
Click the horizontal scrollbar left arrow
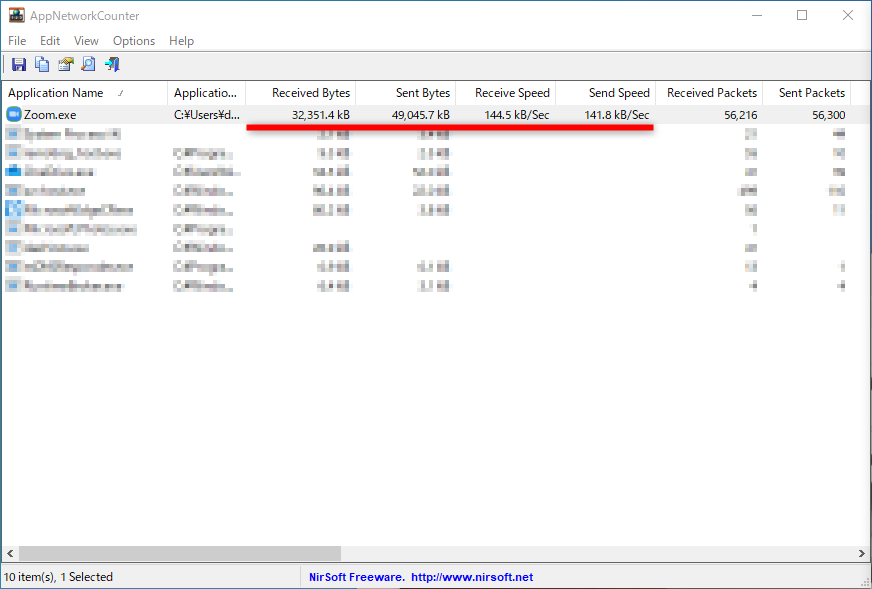coord(10,553)
